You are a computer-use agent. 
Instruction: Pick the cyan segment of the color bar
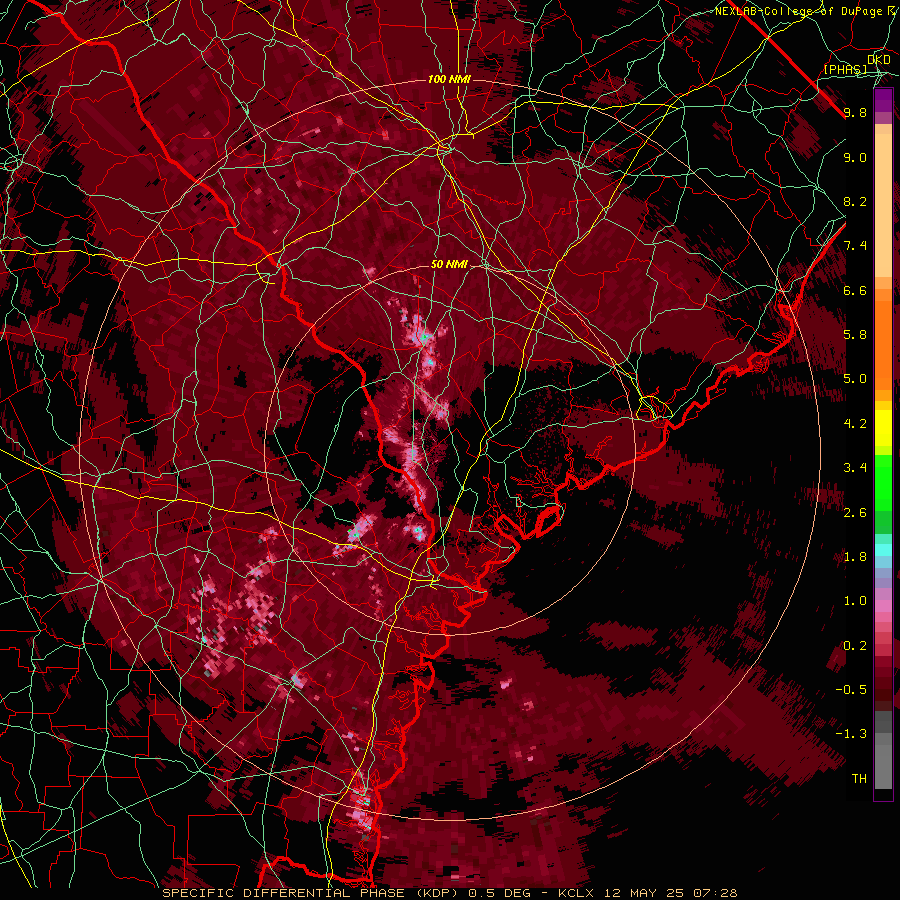[x=883, y=550]
